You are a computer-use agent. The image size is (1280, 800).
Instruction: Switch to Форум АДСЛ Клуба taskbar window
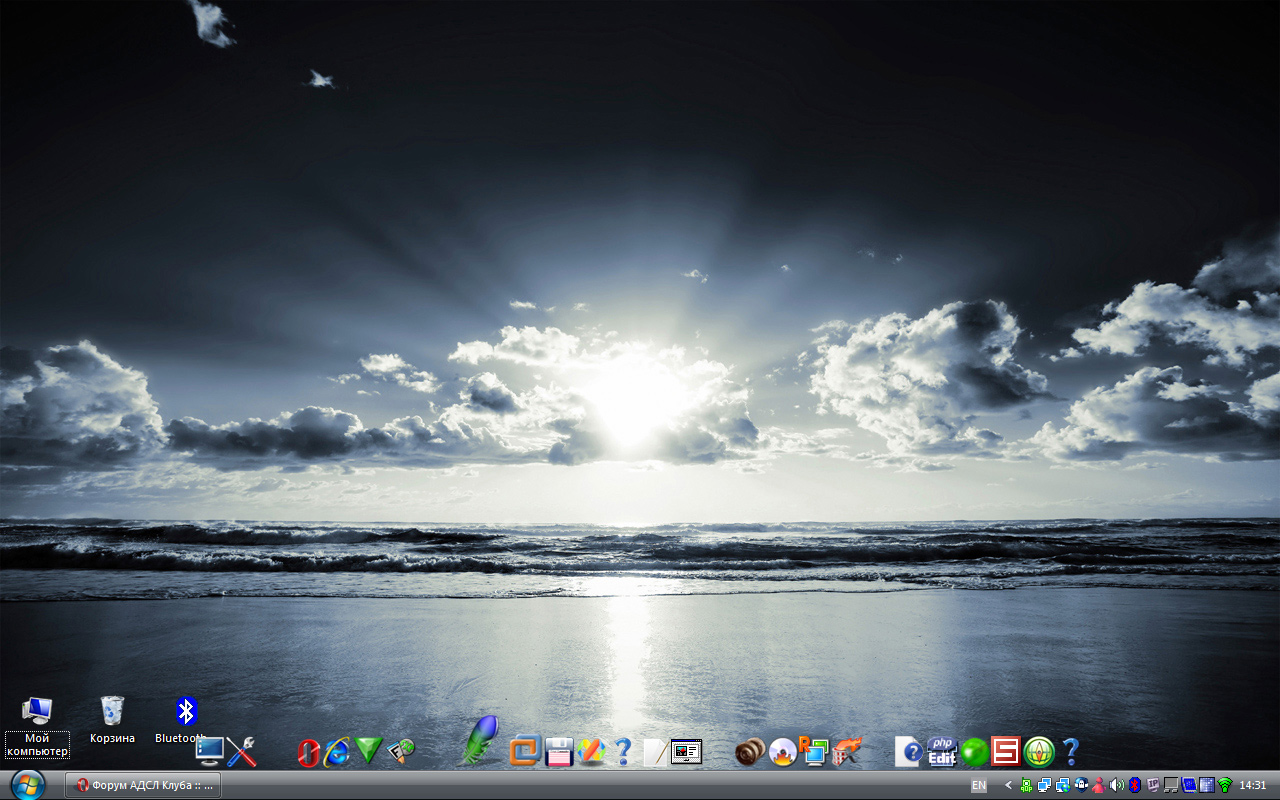[x=143, y=785]
